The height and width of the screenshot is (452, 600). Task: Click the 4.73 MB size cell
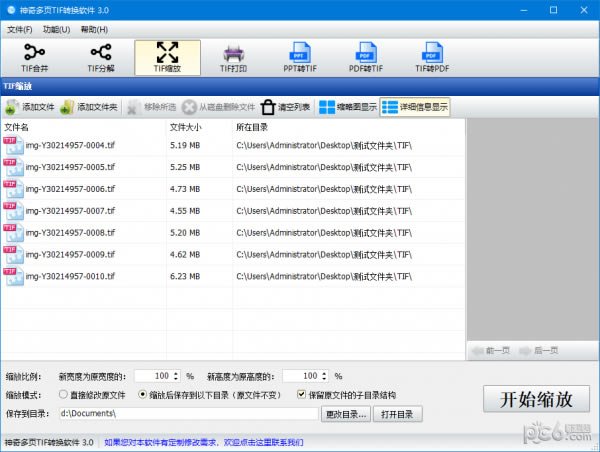coord(185,189)
